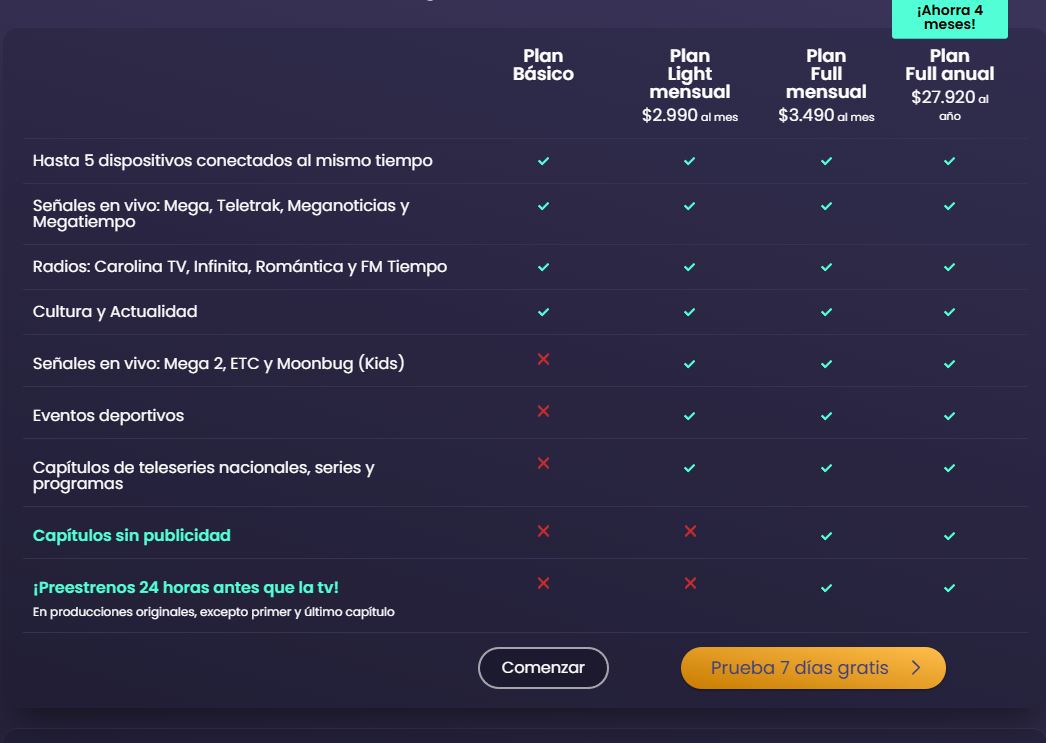Select Plan Full mensual header
Screen dimensions: 1046x743
click(826, 75)
